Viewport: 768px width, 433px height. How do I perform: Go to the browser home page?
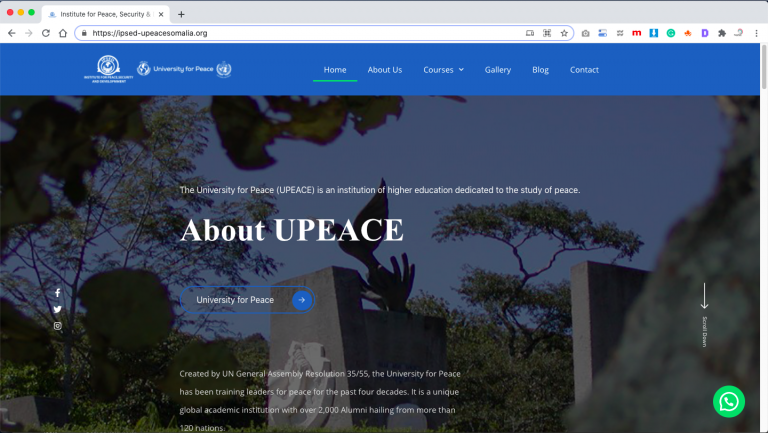coord(63,33)
